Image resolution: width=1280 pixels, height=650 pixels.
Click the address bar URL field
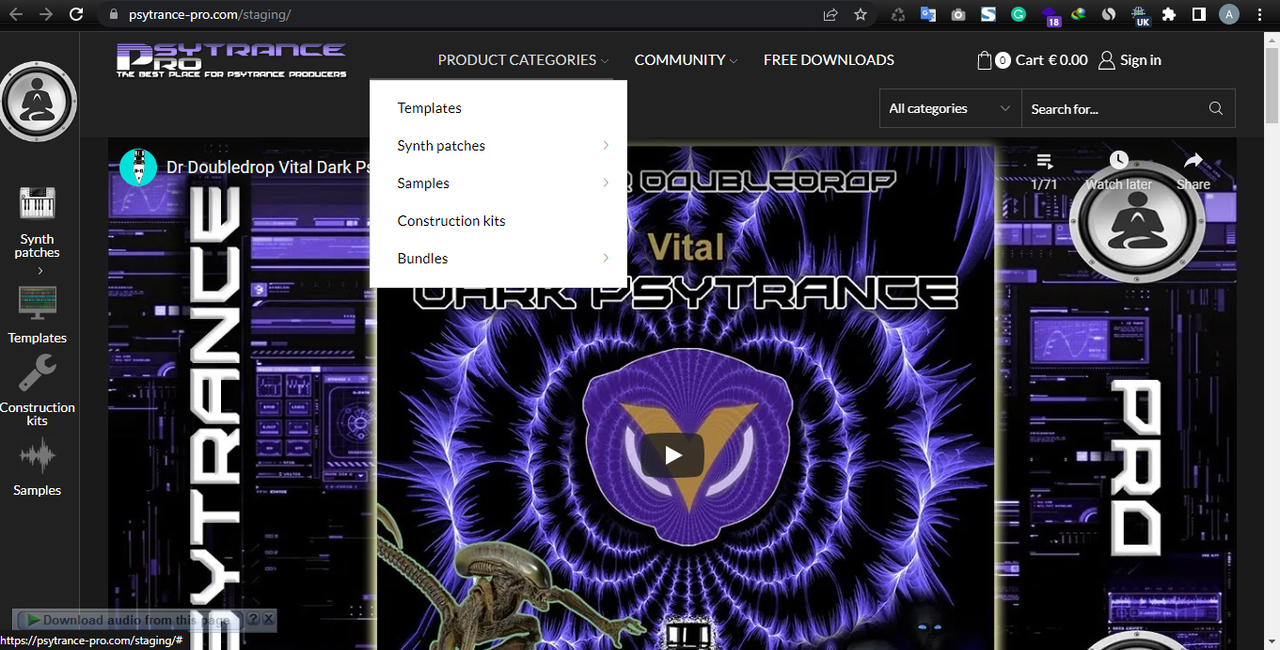(460, 15)
